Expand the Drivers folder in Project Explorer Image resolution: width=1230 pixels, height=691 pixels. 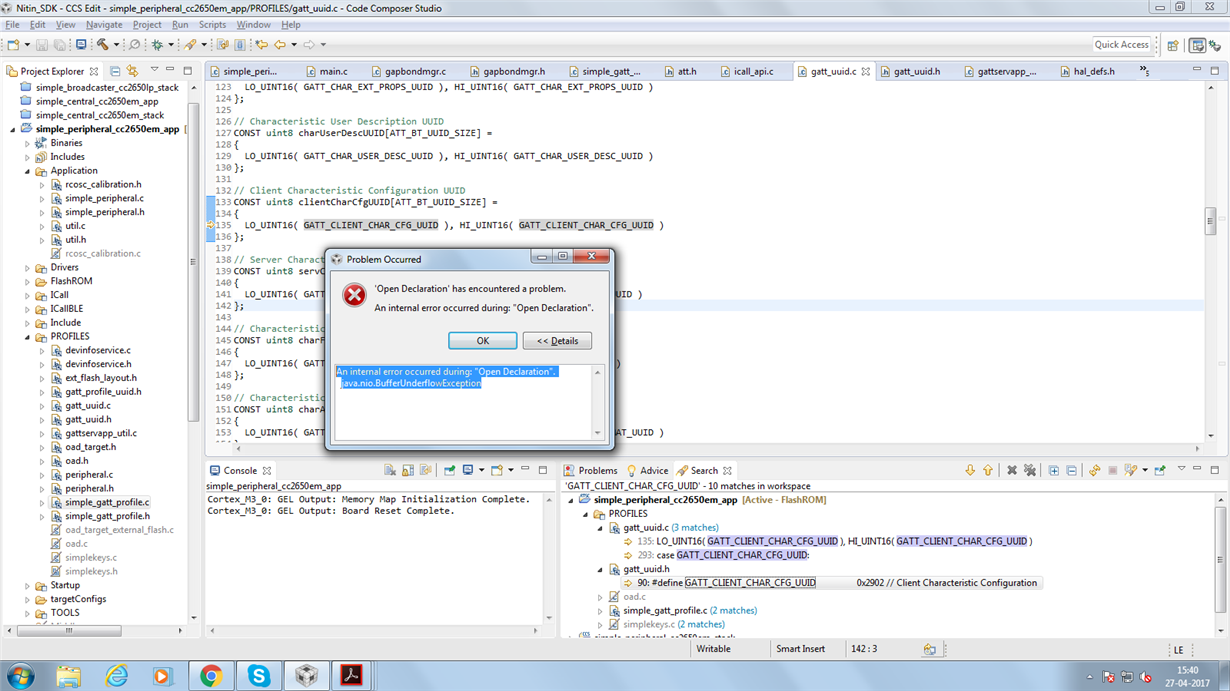click(28, 268)
